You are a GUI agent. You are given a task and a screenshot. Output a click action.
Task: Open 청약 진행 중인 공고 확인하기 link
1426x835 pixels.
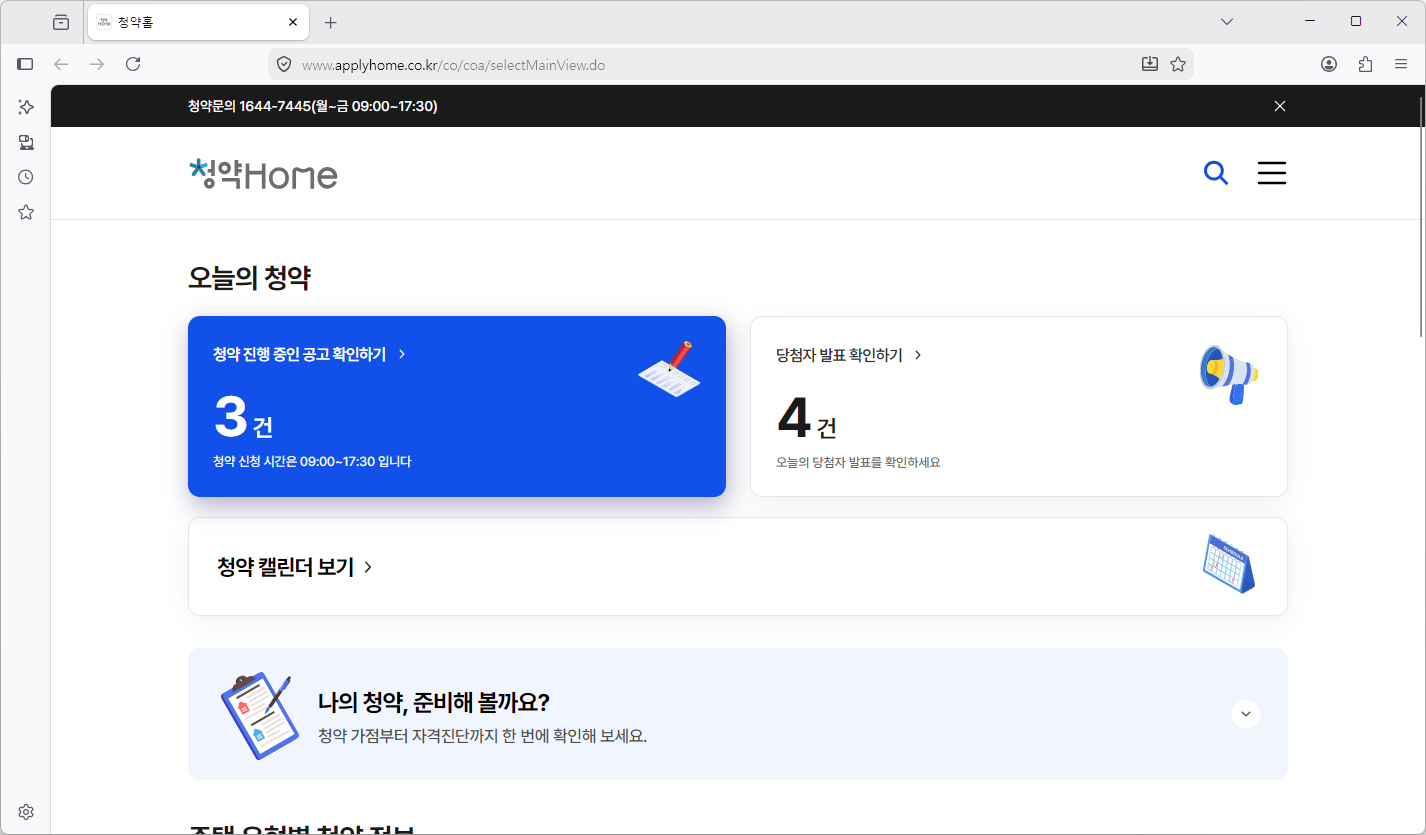[x=309, y=354]
